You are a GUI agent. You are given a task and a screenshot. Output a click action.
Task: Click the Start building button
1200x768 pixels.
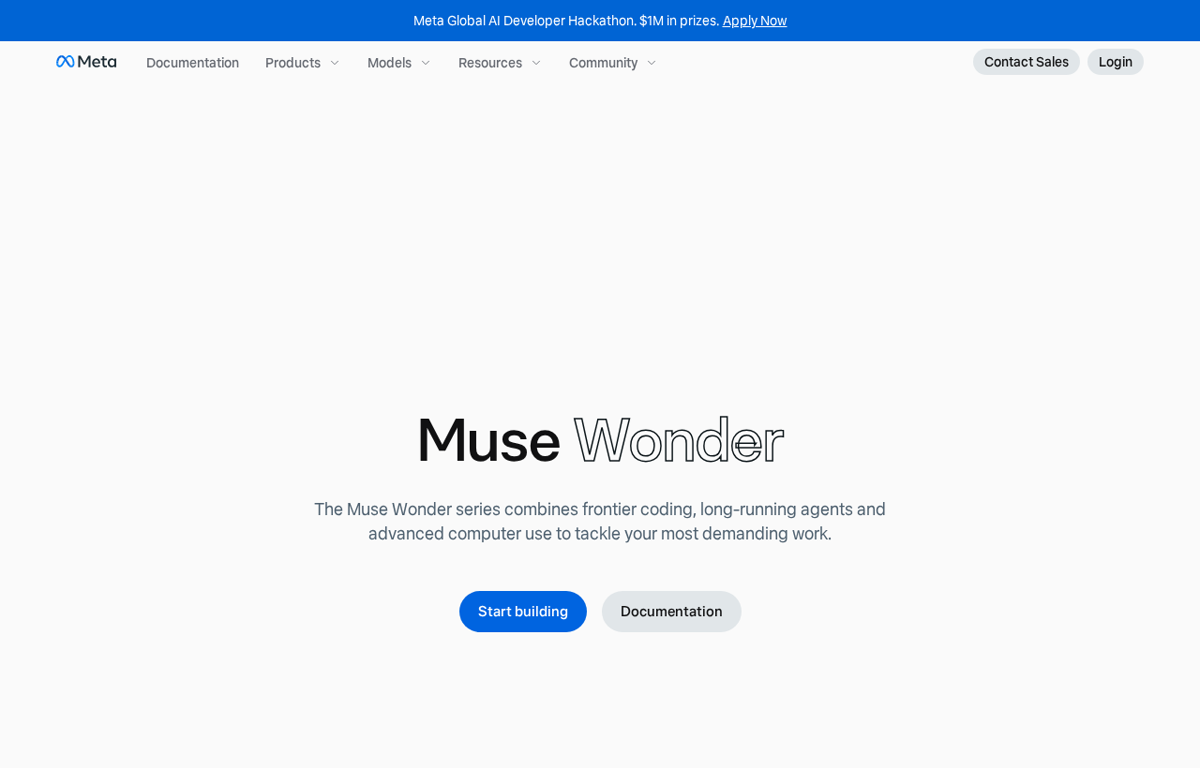[x=523, y=611]
